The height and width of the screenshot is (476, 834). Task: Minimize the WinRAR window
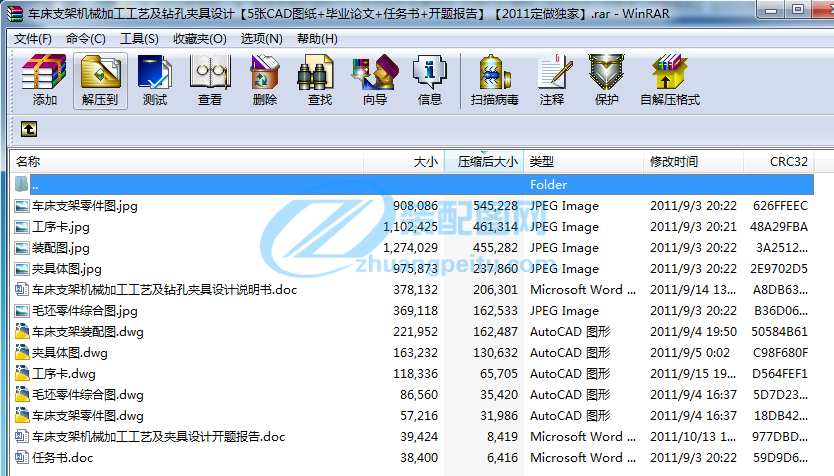pyautogui.click(x=771, y=10)
